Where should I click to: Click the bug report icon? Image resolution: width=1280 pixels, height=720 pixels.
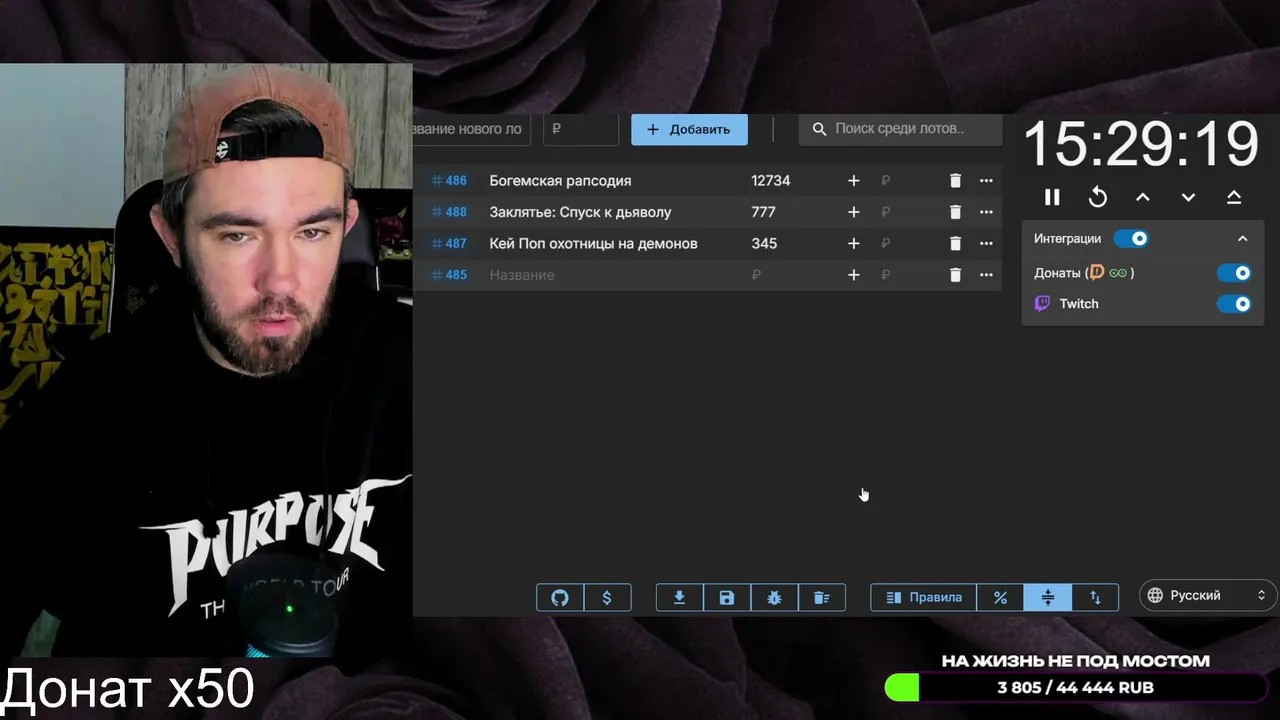[x=774, y=597]
